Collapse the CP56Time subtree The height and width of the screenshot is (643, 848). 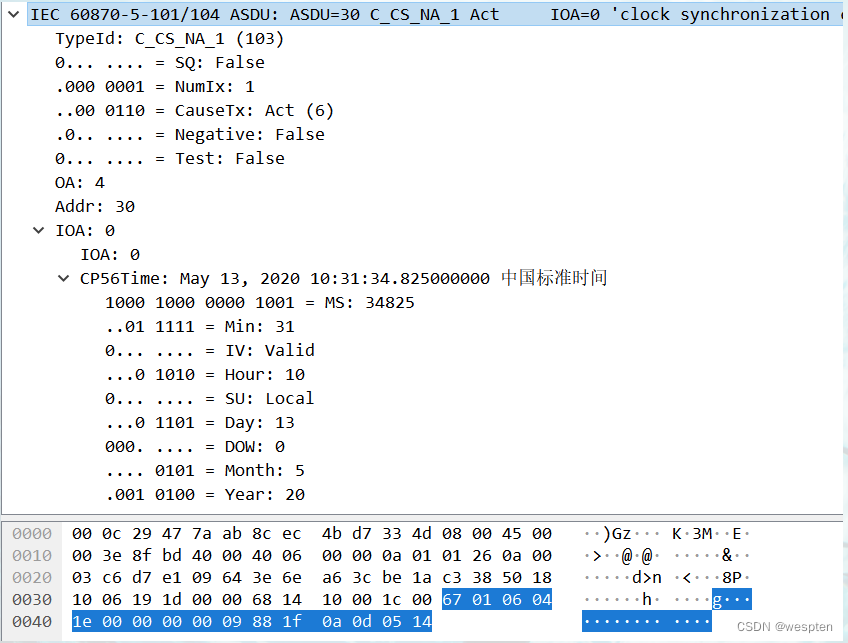coord(64,279)
